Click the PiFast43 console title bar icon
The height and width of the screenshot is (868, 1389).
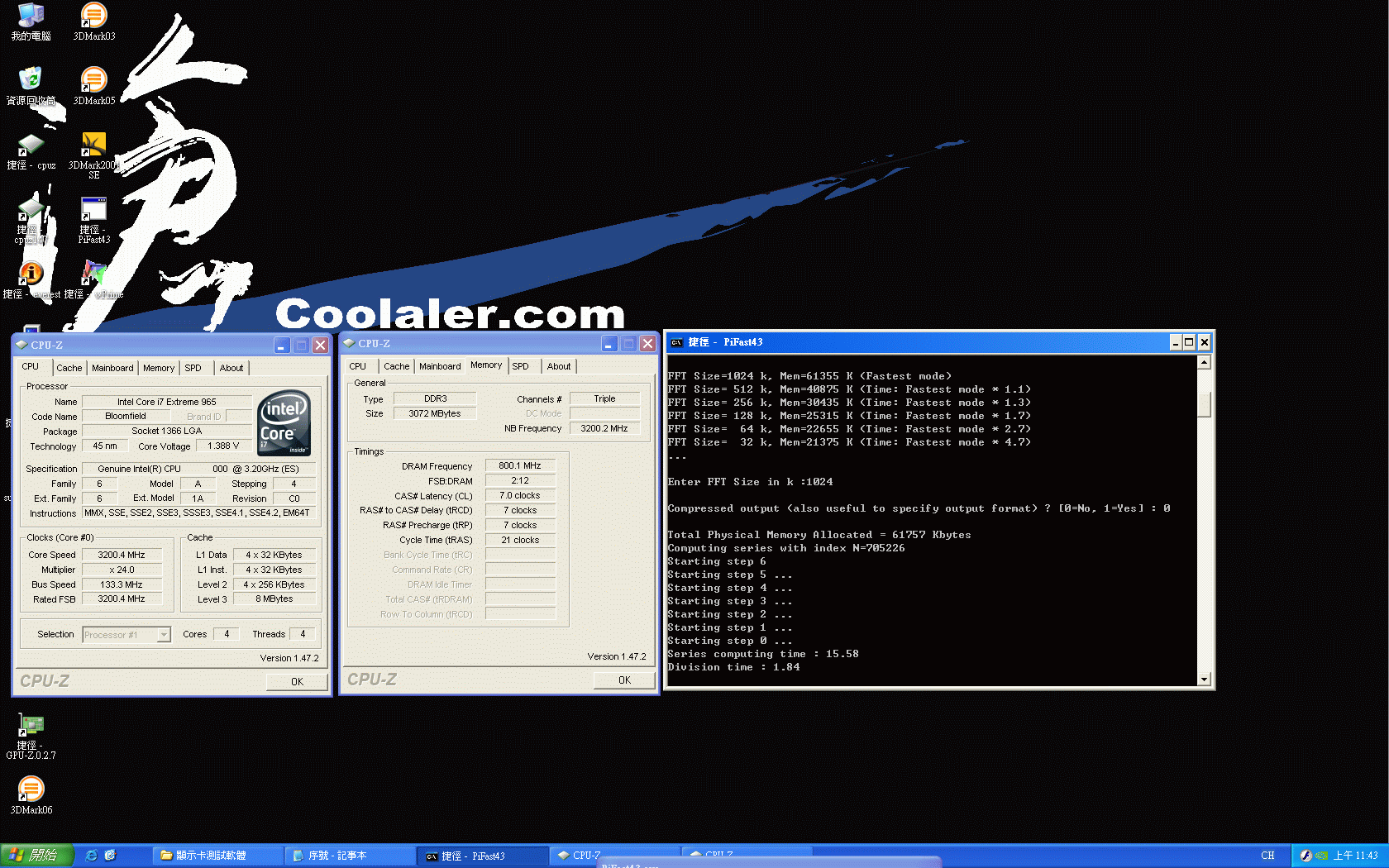tap(677, 342)
